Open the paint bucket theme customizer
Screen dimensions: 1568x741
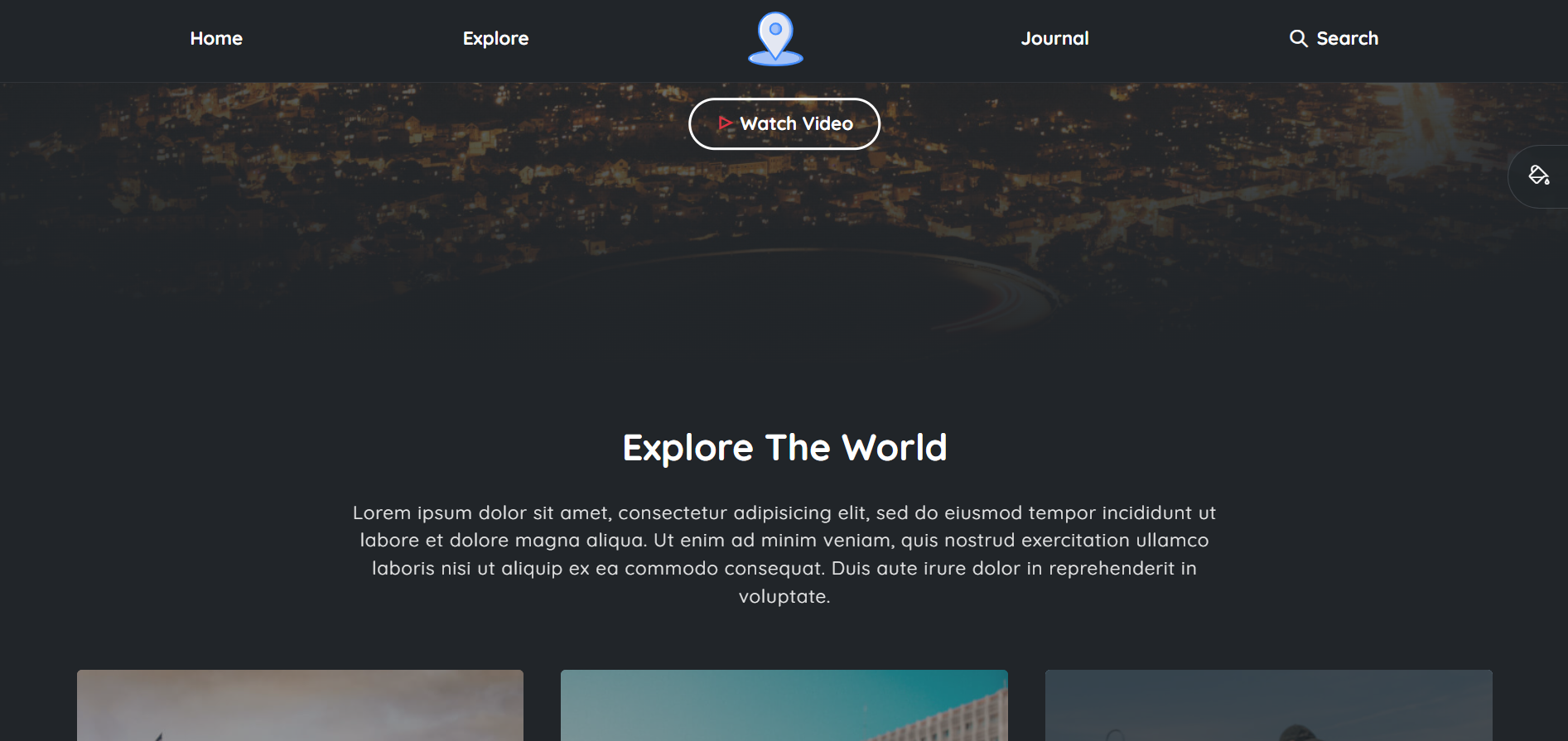tap(1539, 176)
